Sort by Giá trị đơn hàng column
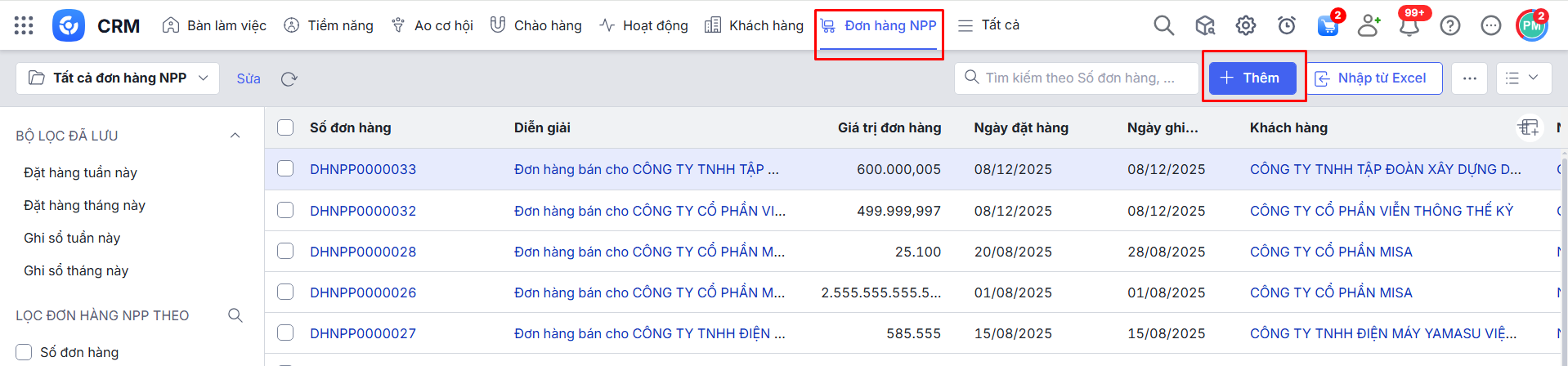 coord(889,127)
